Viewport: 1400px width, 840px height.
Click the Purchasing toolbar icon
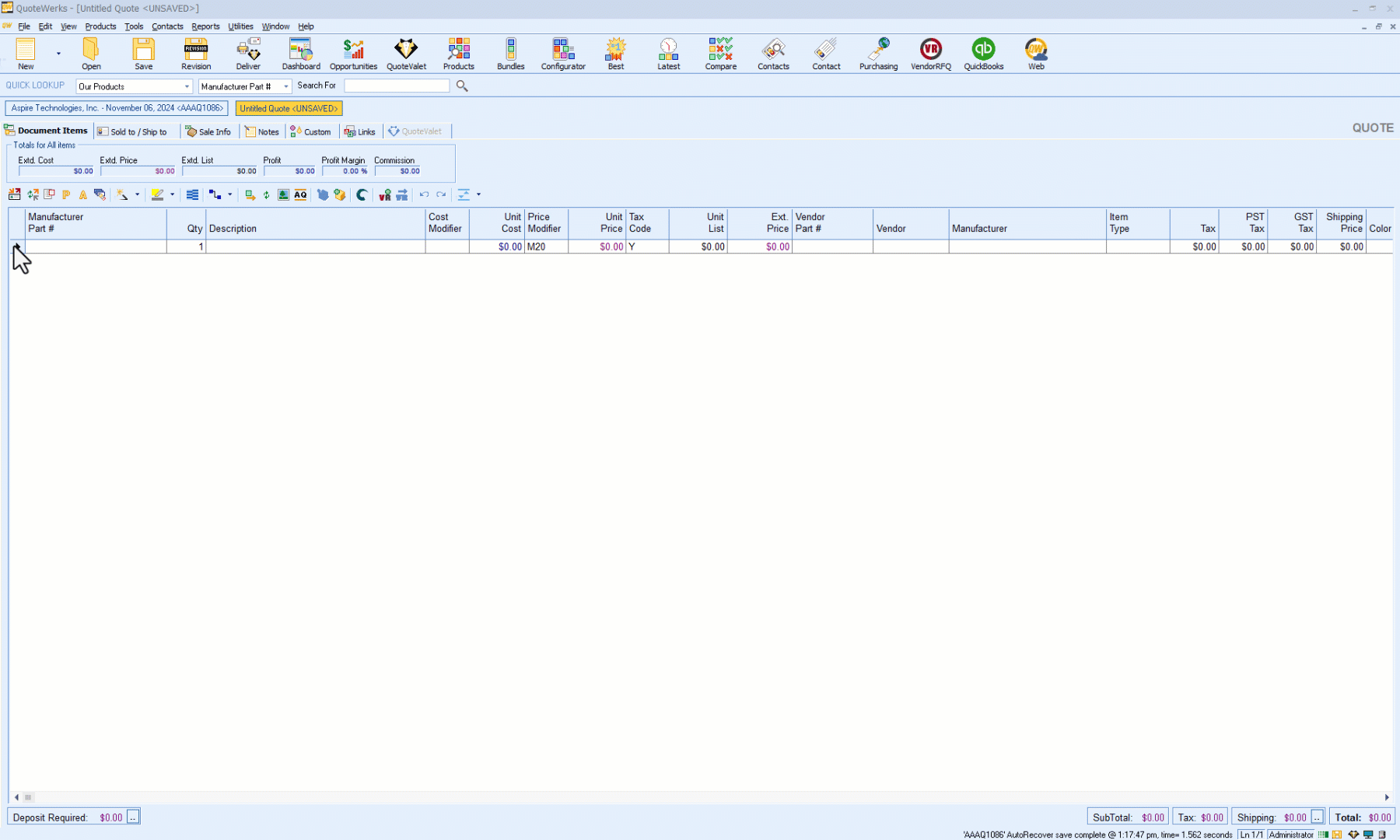click(878, 54)
